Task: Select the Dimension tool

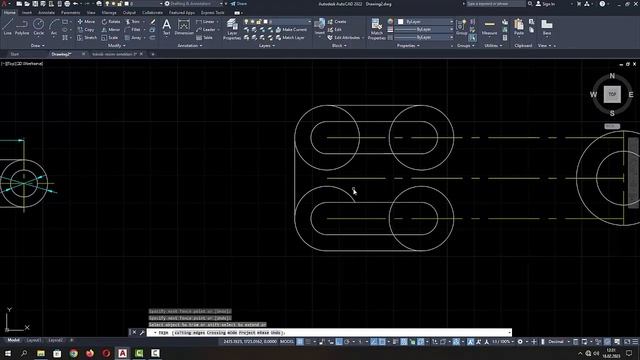Action: [x=184, y=27]
